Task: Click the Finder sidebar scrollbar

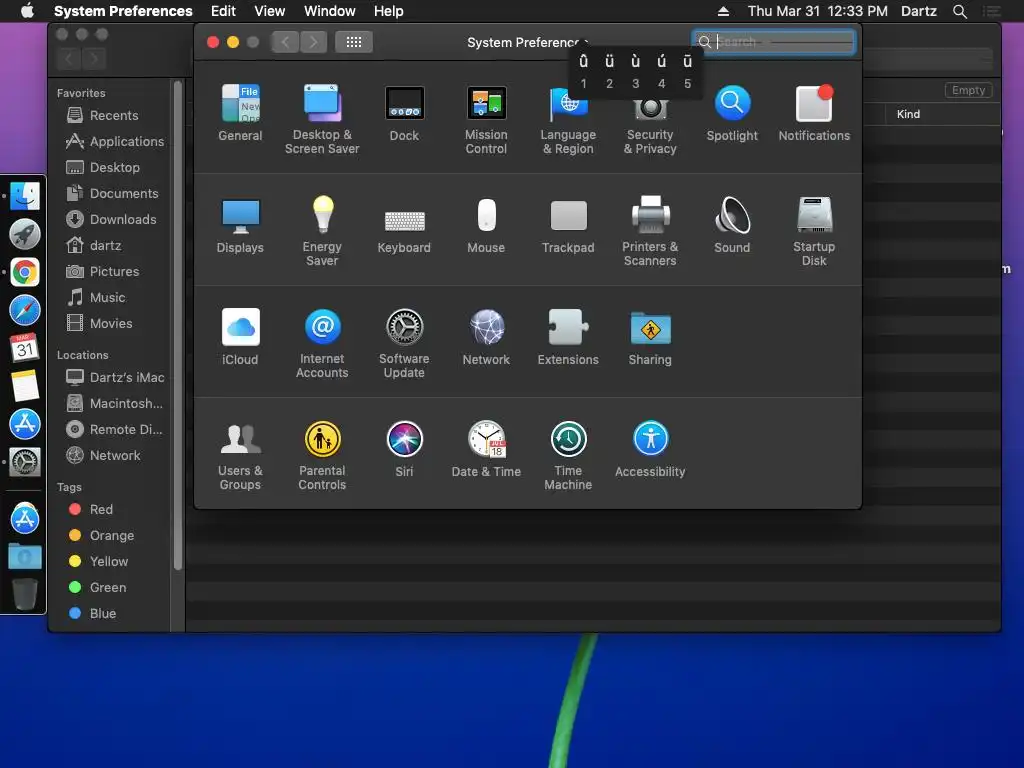Action: (x=178, y=327)
